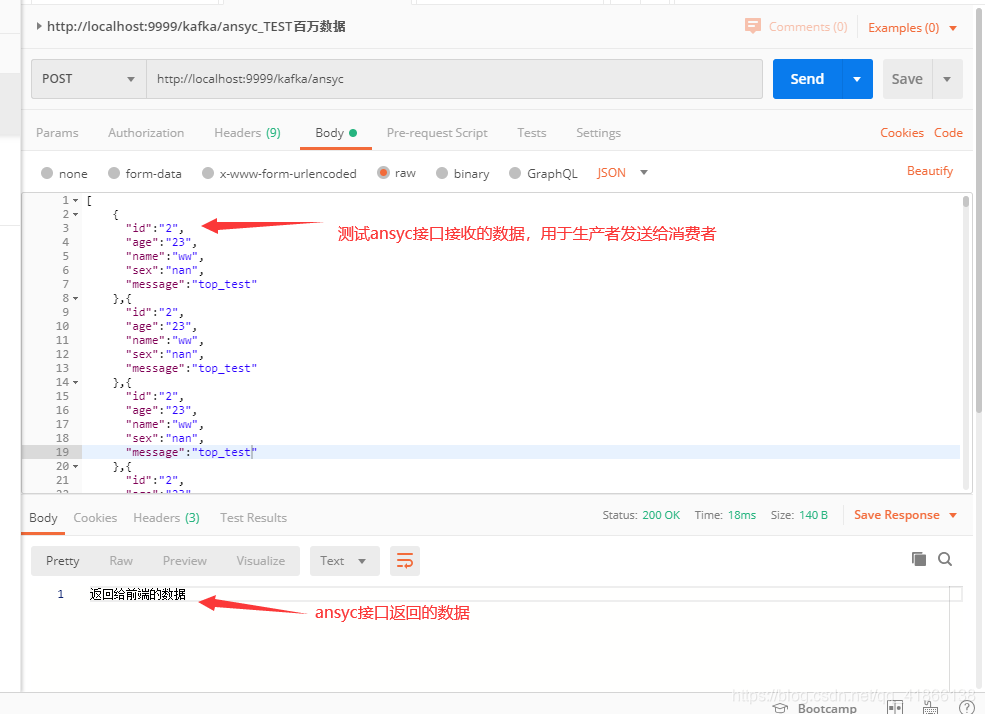Collapse code fold arrow on line 1

point(75,200)
